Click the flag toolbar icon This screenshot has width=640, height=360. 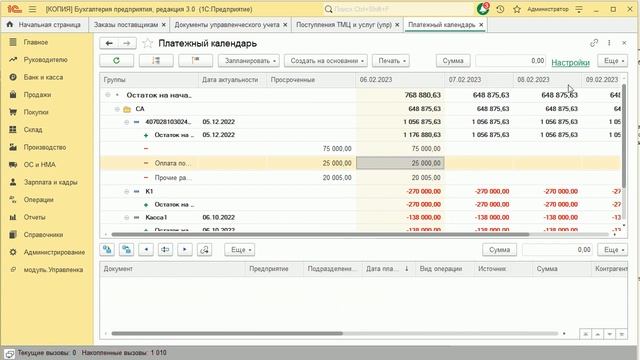pyautogui.click(x=196, y=60)
